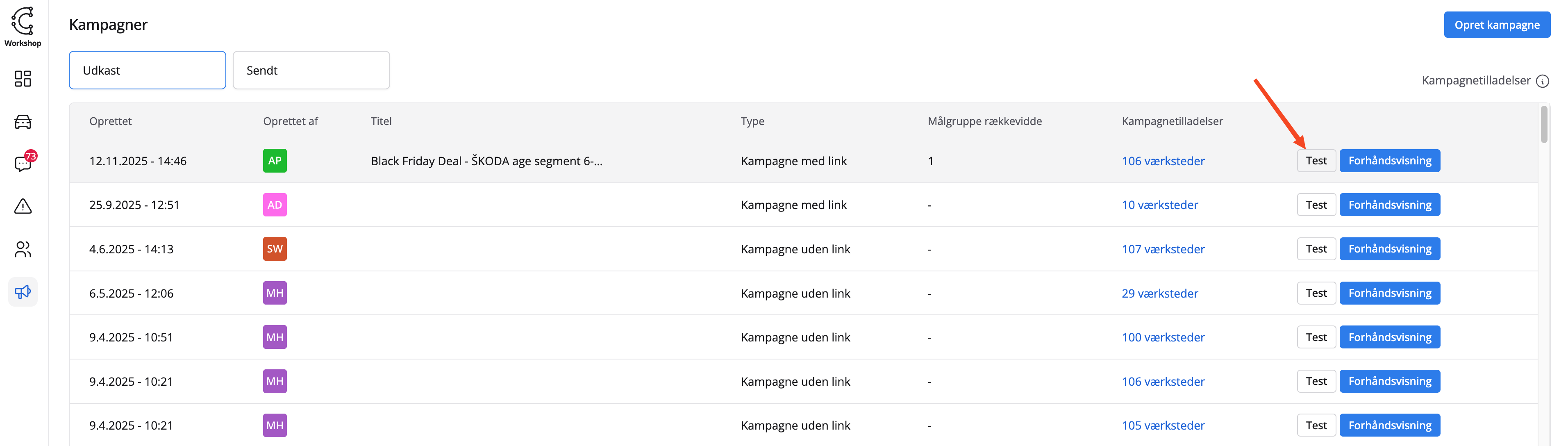
Task: Click info icon beside Kampagnetilladelser
Action: point(1542,81)
